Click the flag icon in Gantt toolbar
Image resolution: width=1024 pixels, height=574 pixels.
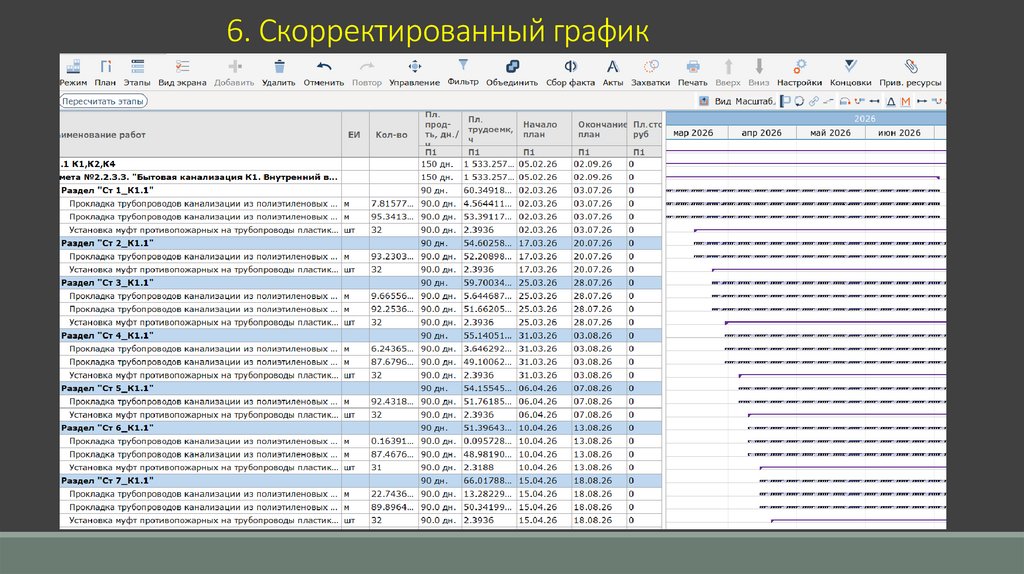tap(786, 101)
